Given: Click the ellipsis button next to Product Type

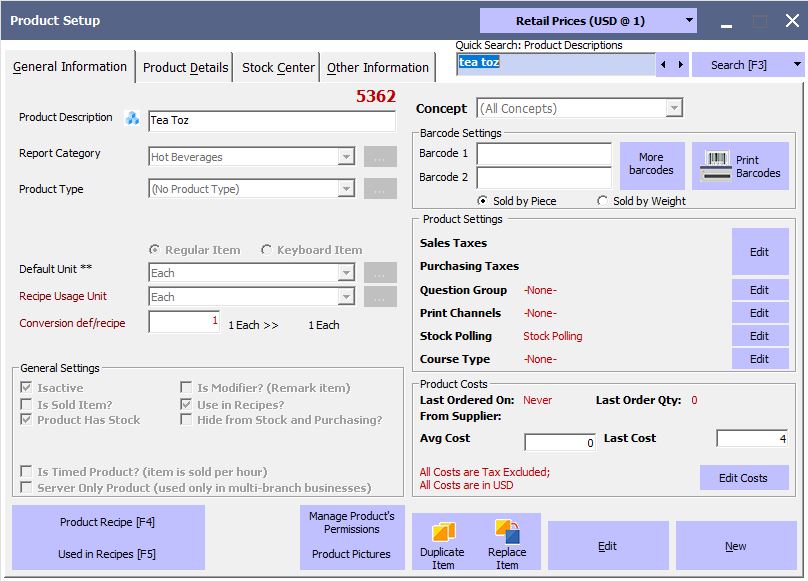Looking at the screenshot, I should [380, 189].
